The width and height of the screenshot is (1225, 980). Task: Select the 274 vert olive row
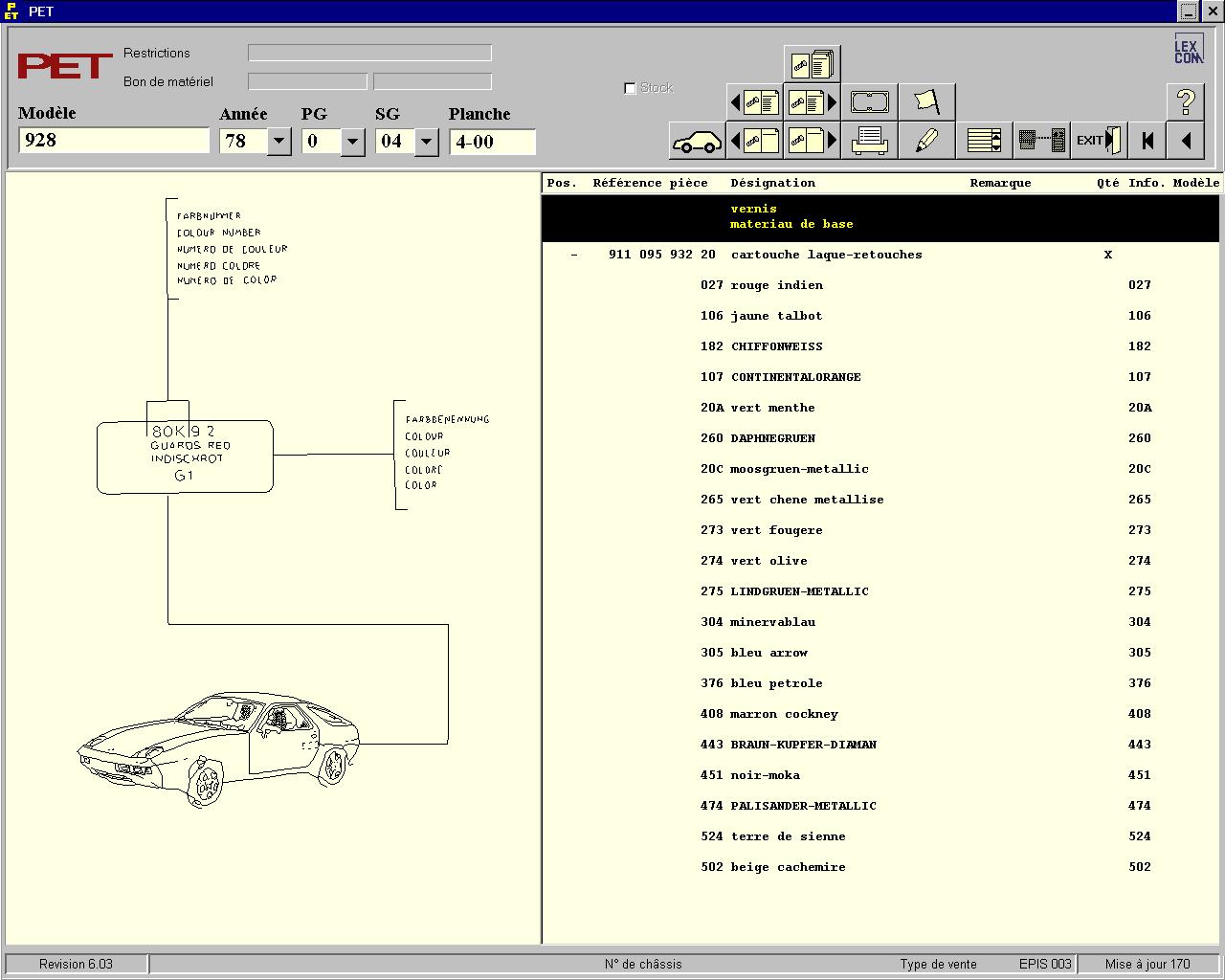(880, 561)
